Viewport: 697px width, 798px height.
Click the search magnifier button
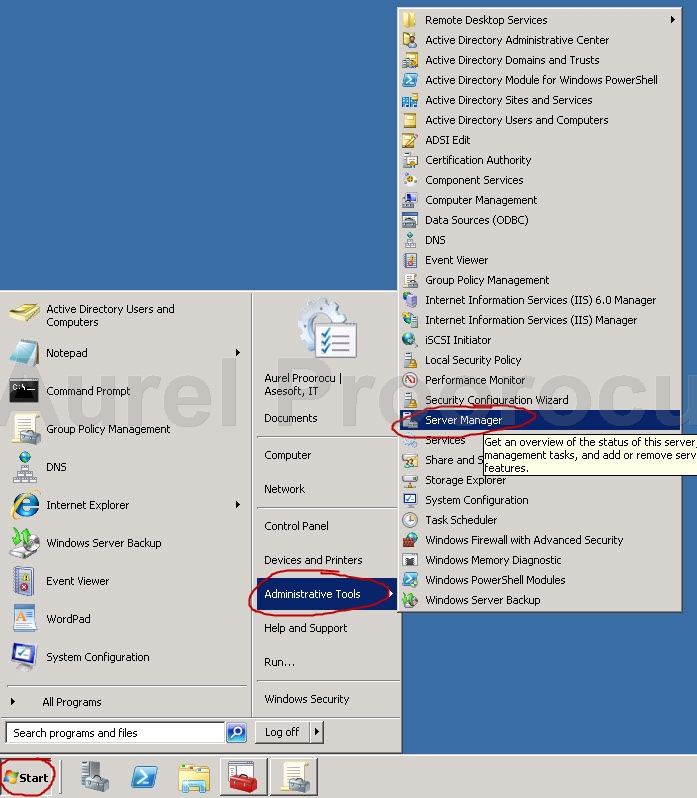click(237, 732)
